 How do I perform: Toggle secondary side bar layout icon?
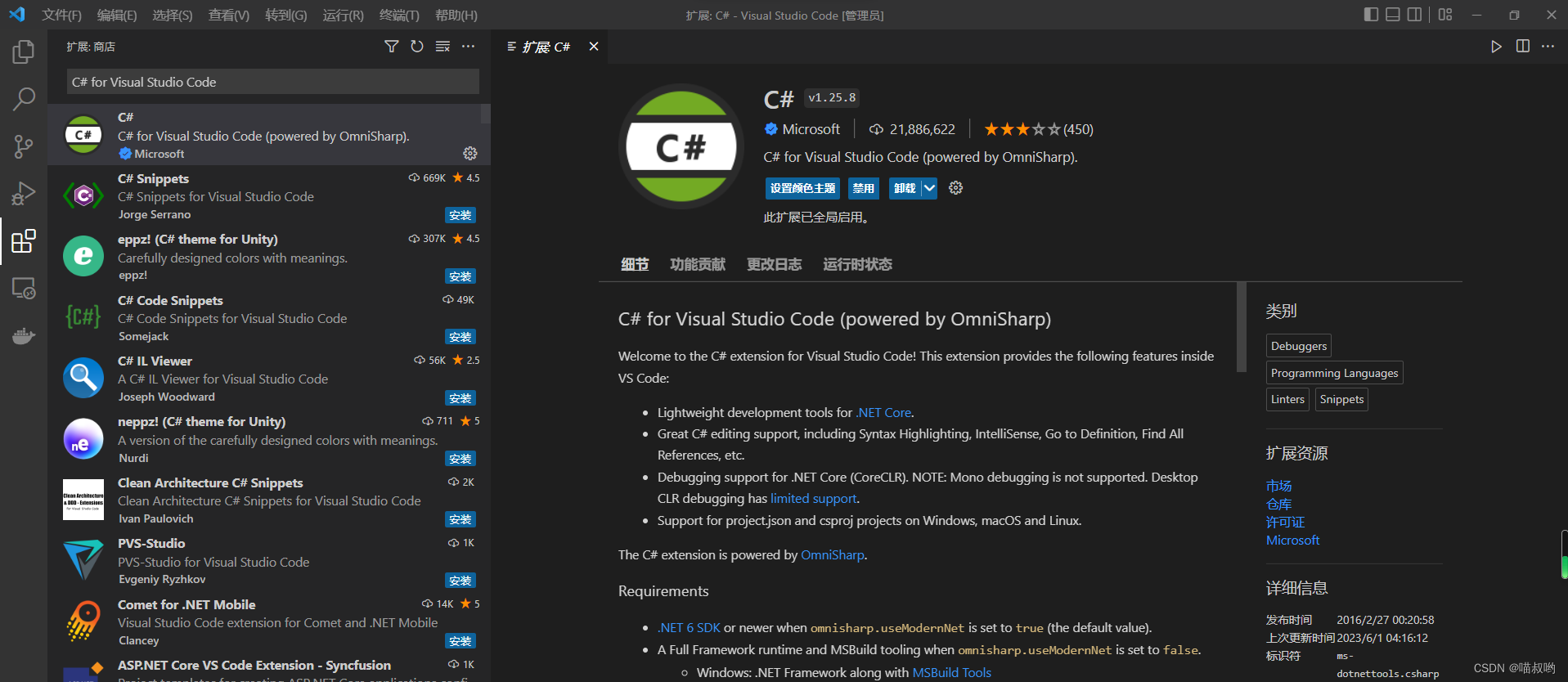[1414, 15]
